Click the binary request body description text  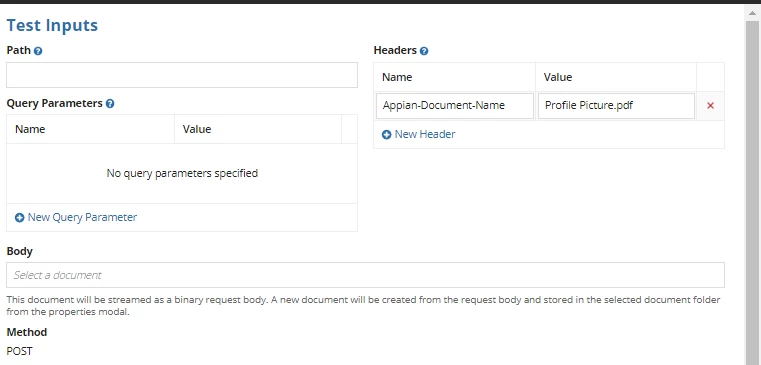coord(363,306)
